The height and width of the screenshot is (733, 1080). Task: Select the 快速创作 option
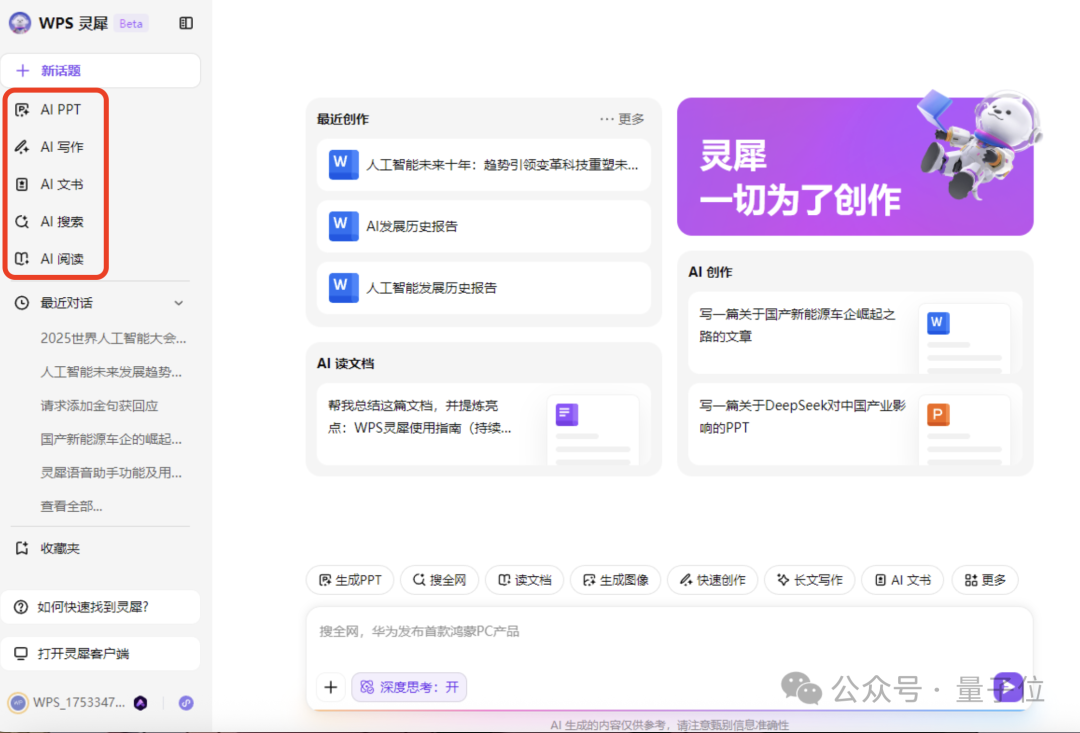click(712, 580)
